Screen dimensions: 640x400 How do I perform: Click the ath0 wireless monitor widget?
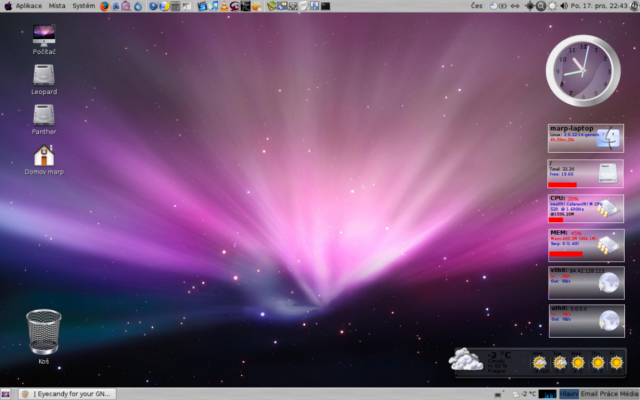tap(587, 321)
